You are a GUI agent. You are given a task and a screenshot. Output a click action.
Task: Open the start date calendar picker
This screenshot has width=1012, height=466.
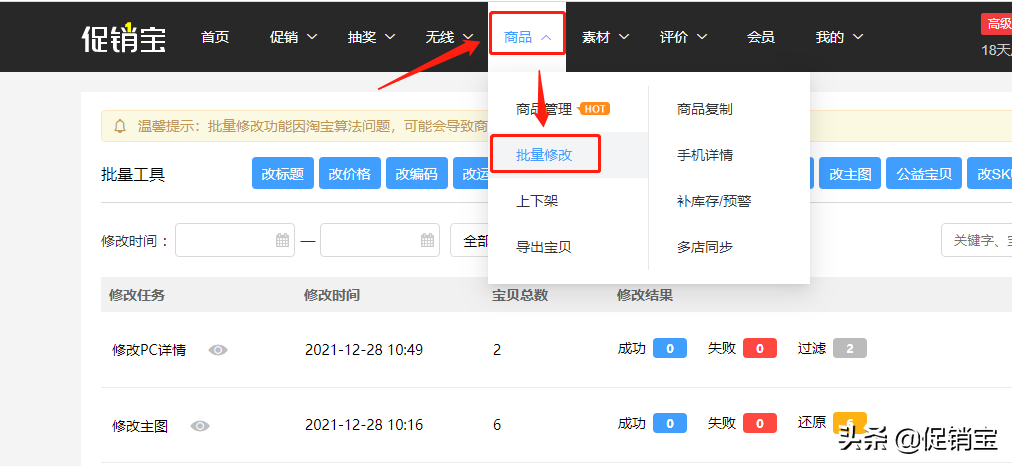(x=282, y=240)
